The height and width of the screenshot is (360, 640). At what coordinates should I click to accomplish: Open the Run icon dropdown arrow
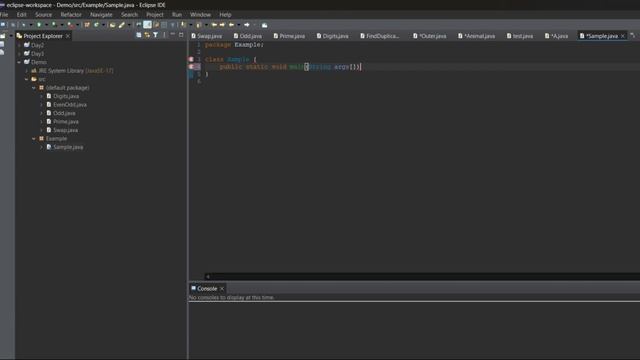click(46, 25)
